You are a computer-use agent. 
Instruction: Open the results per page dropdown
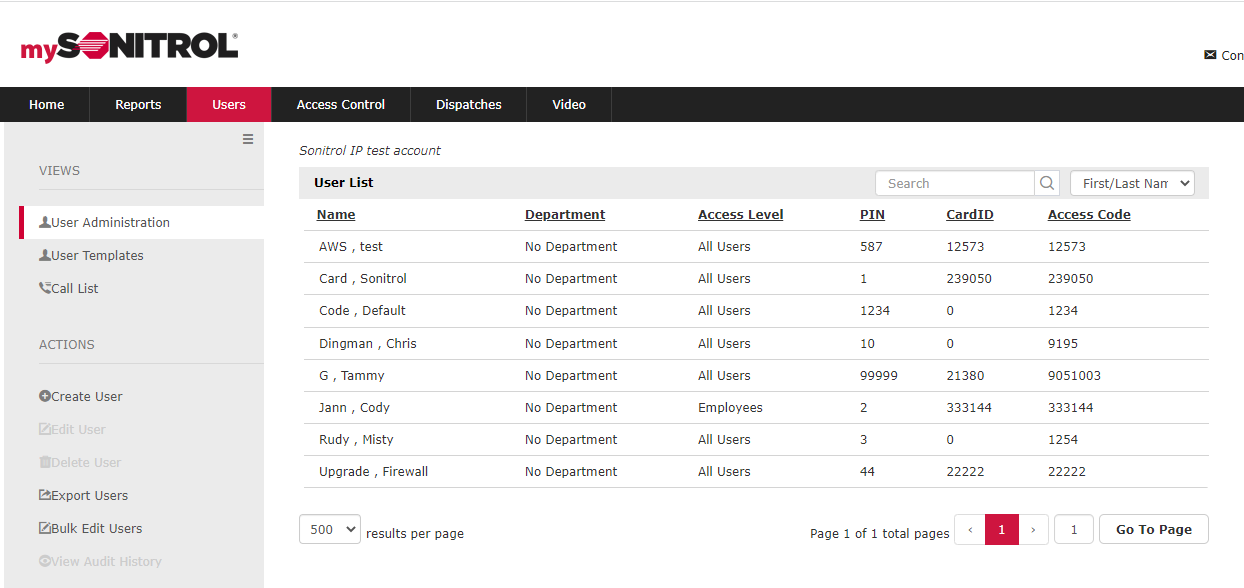pos(329,530)
